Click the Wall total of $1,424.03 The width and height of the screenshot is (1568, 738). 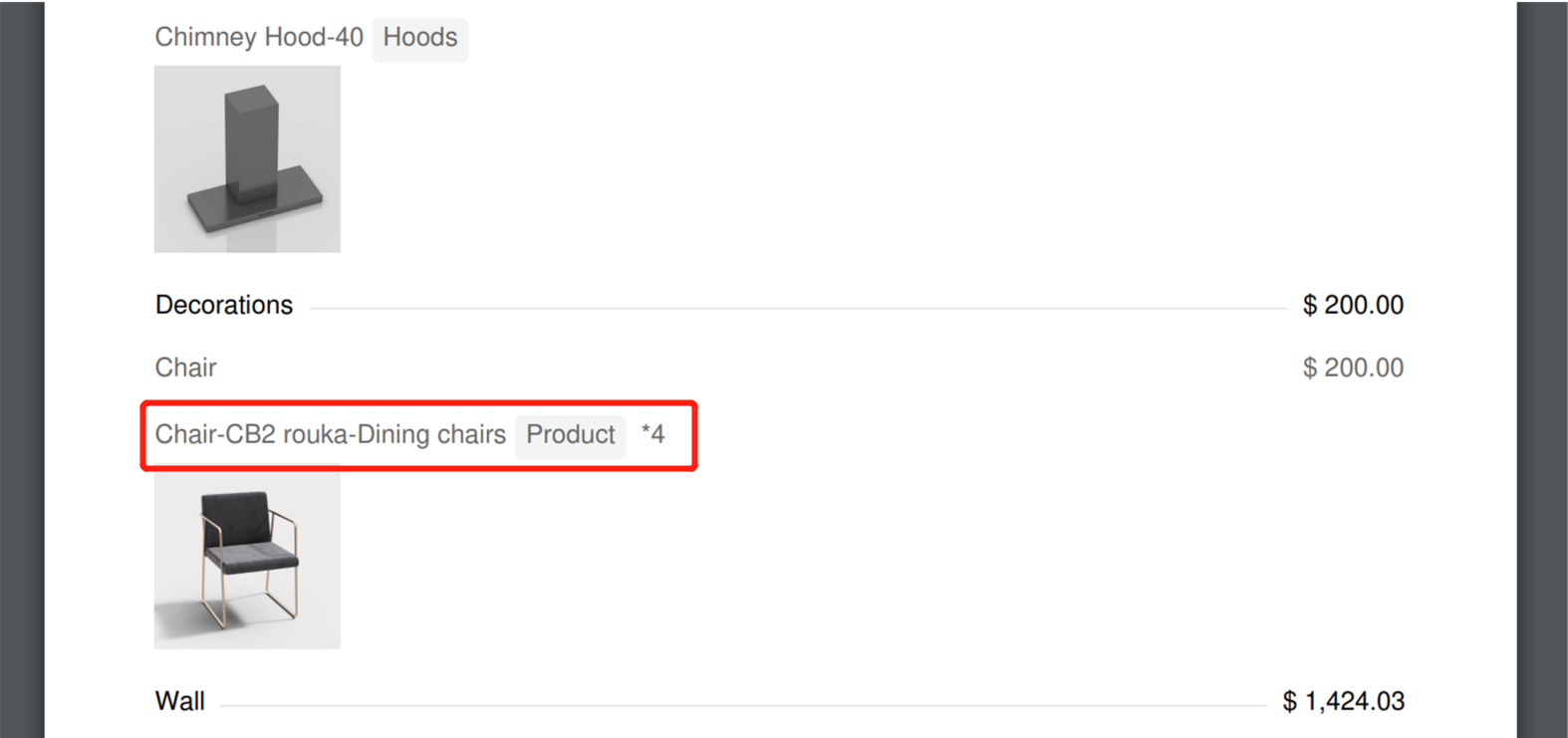tap(1344, 701)
